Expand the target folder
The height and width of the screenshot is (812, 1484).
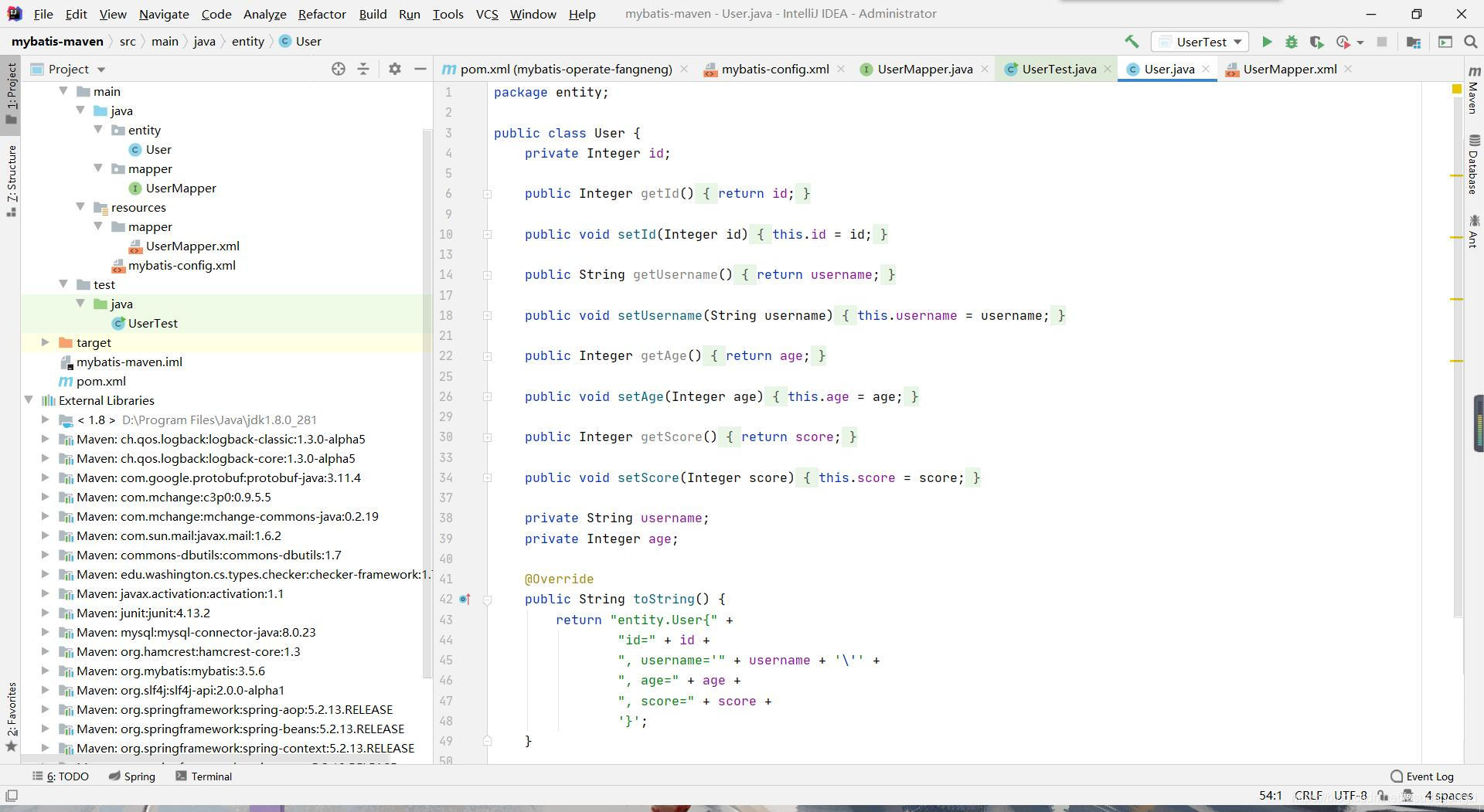pos(46,342)
